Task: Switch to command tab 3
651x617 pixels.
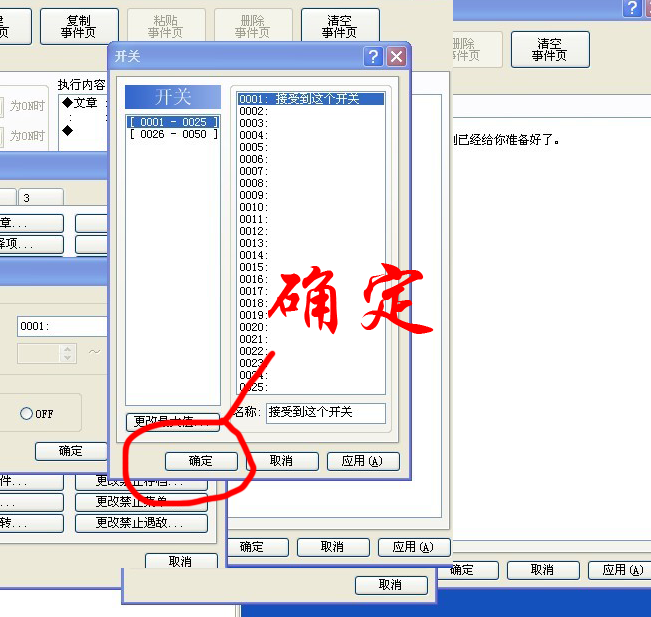Action: click(x=41, y=198)
